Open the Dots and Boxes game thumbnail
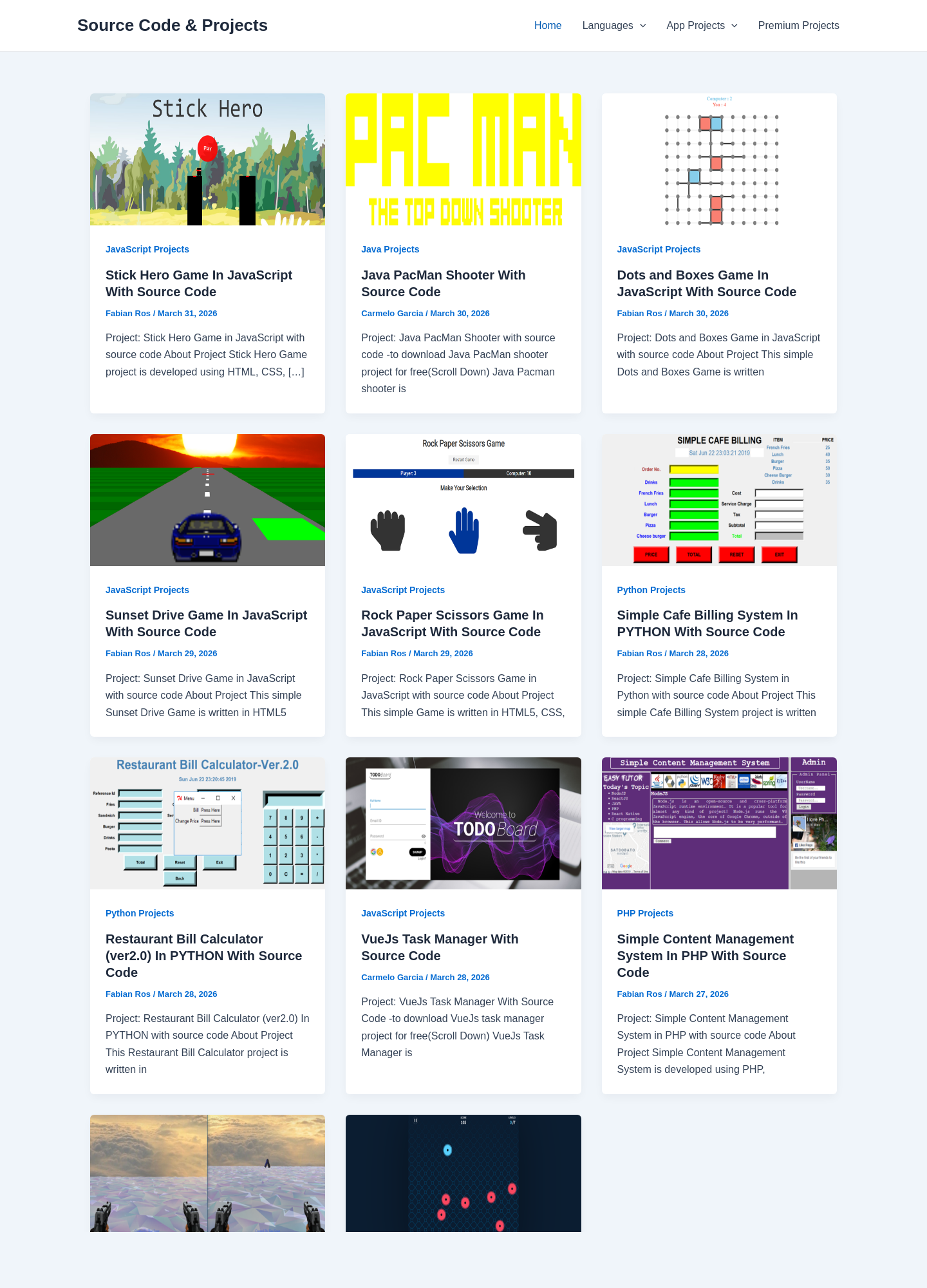927x1288 pixels. [719, 159]
